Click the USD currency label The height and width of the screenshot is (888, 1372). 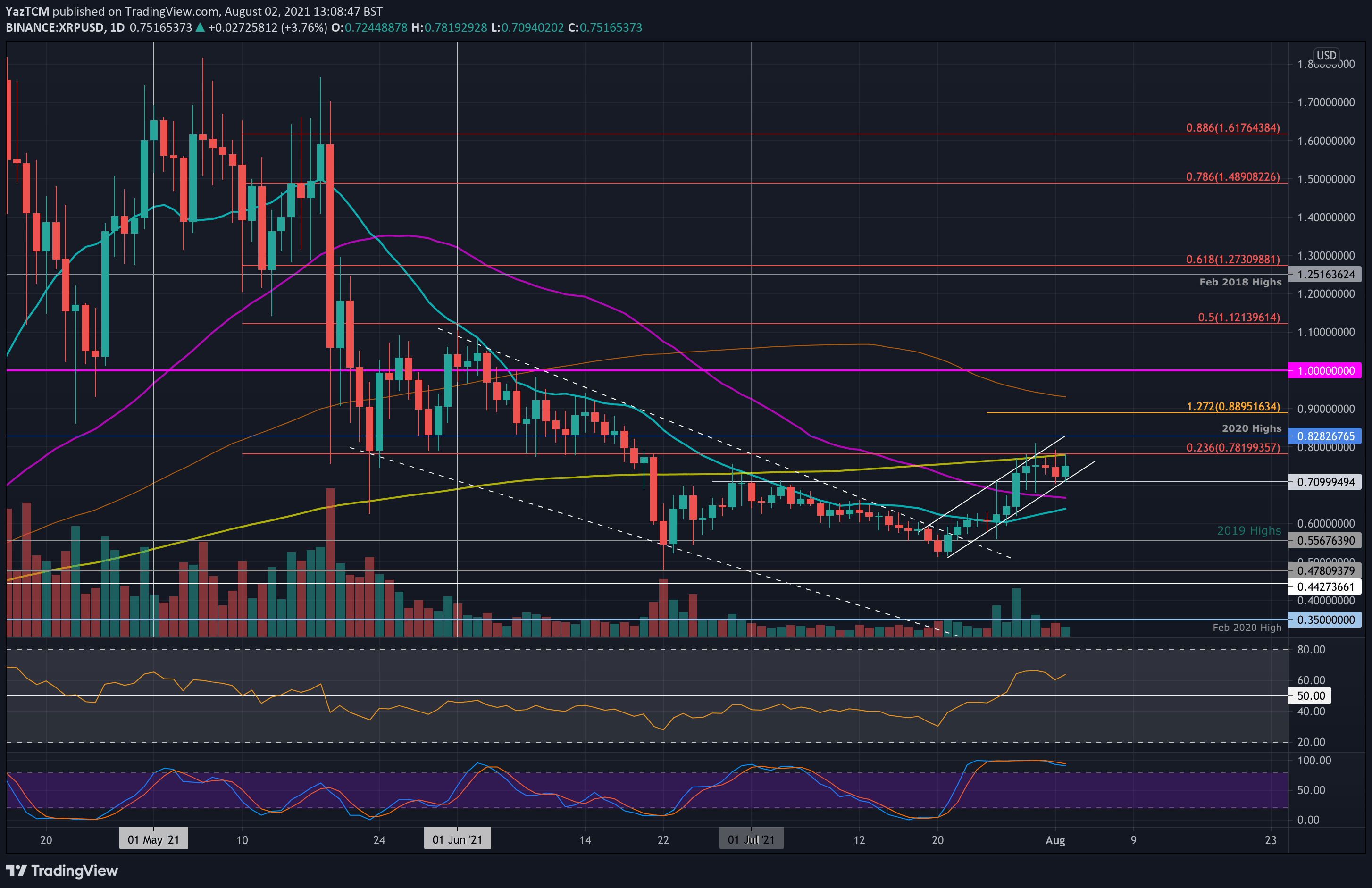coord(1326,55)
